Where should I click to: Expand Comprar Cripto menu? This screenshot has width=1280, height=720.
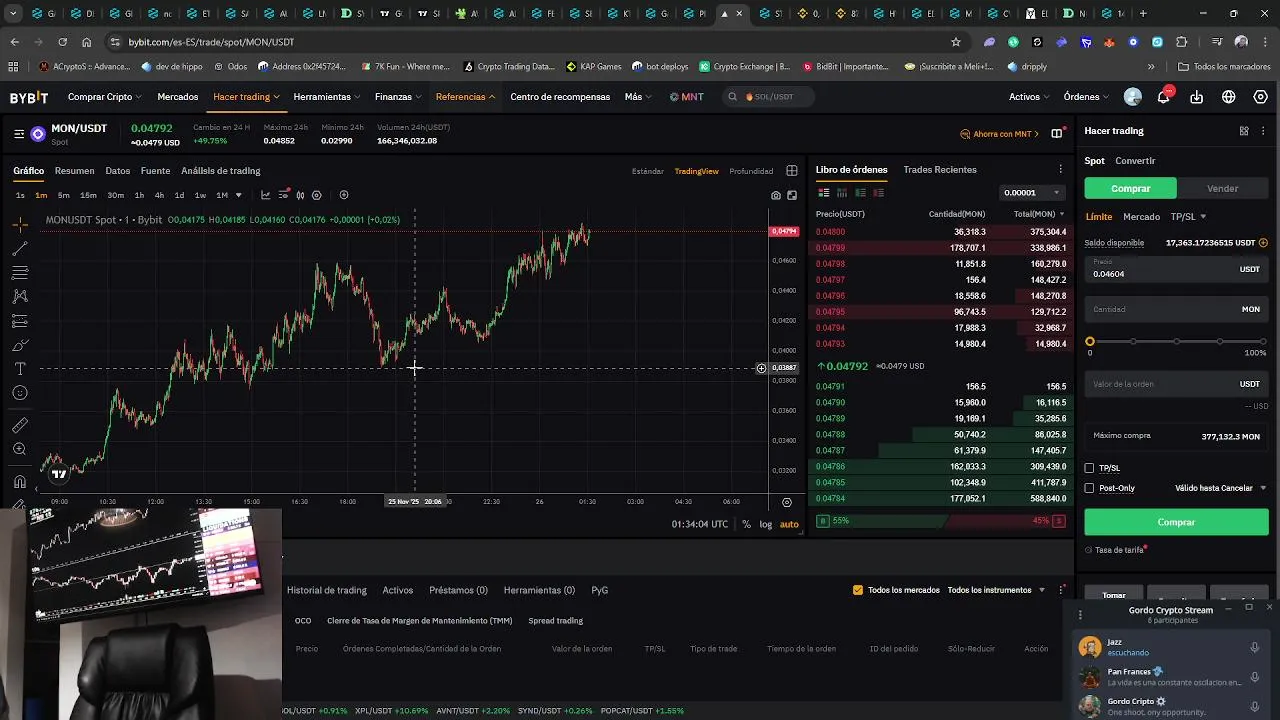coord(105,97)
